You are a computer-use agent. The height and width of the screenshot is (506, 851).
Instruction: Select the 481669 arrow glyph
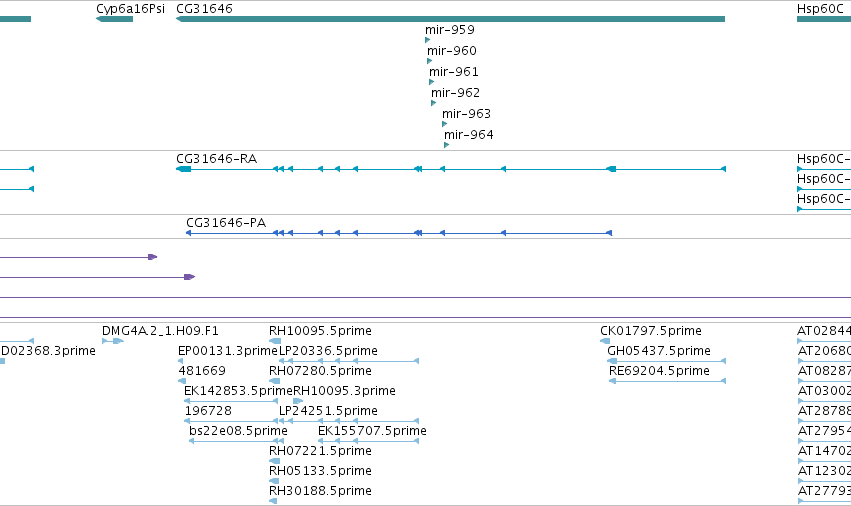[x=182, y=381]
